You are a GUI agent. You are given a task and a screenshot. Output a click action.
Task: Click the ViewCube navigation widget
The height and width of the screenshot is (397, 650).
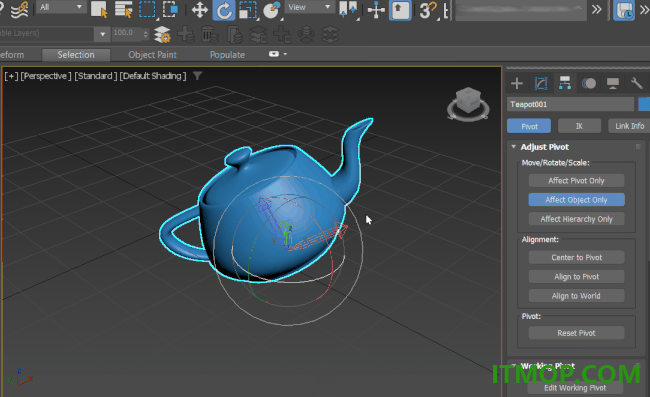(468, 104)
